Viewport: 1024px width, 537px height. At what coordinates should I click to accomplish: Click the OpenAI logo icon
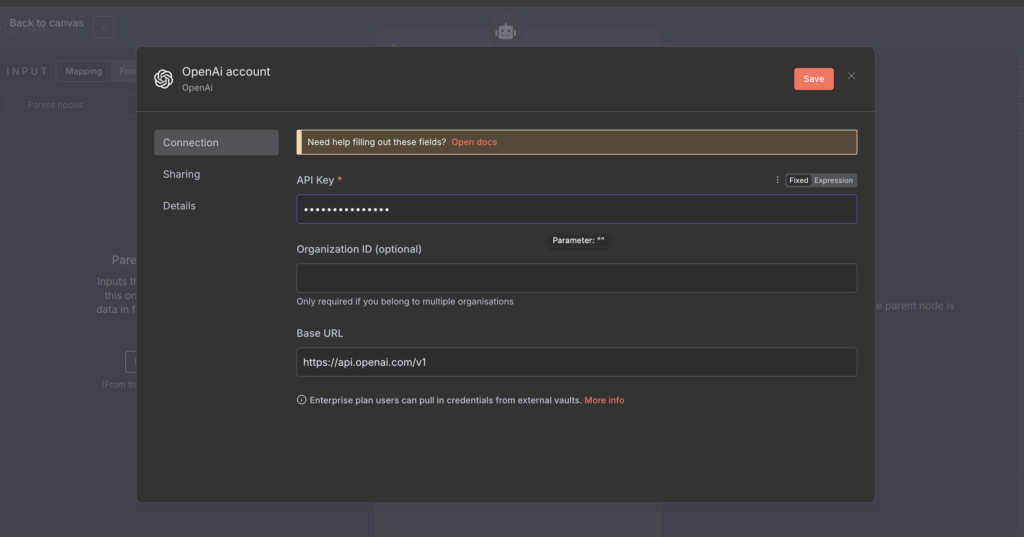coord(163,79)
